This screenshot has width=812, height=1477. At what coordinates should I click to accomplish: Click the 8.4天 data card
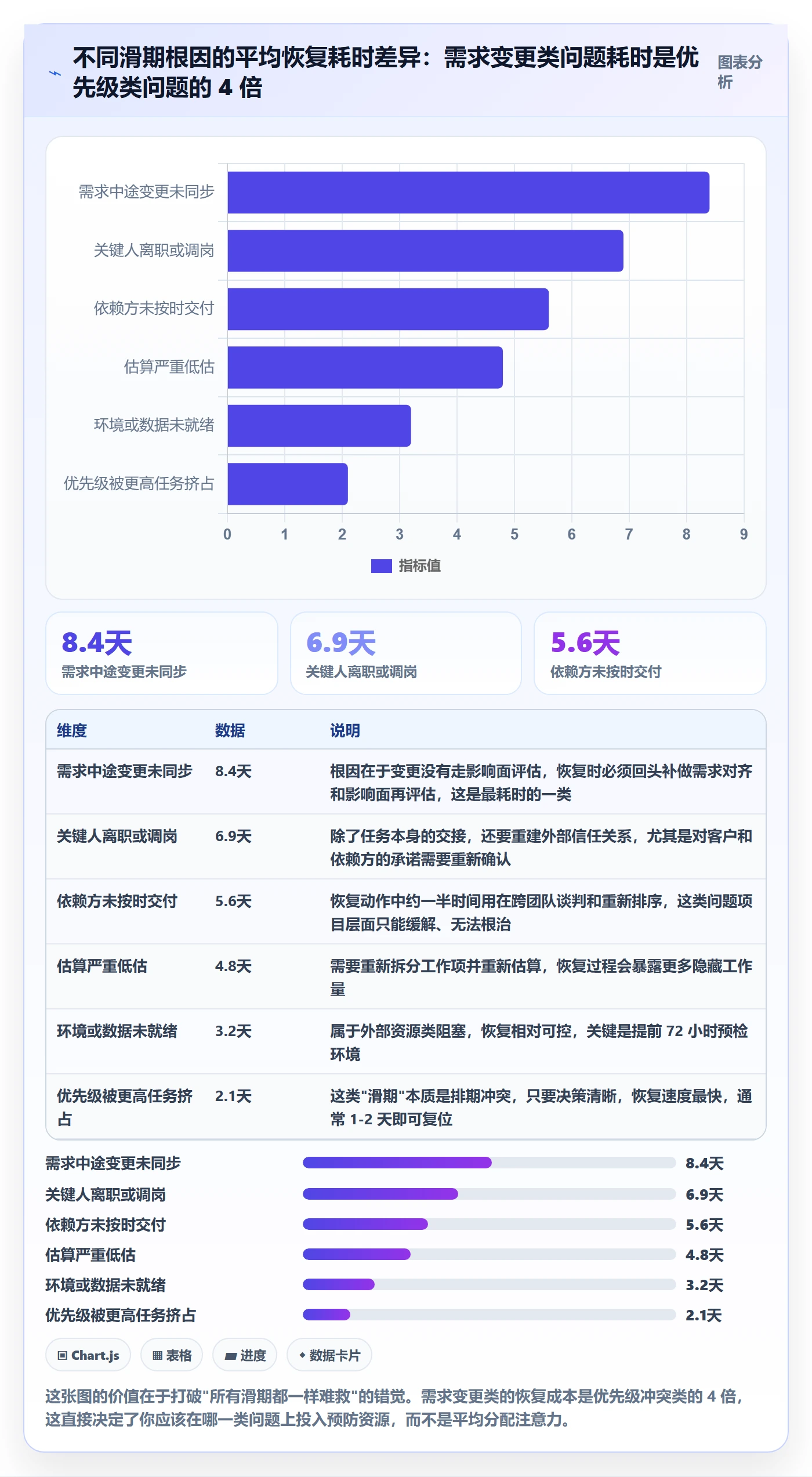[x=162, y=653]
